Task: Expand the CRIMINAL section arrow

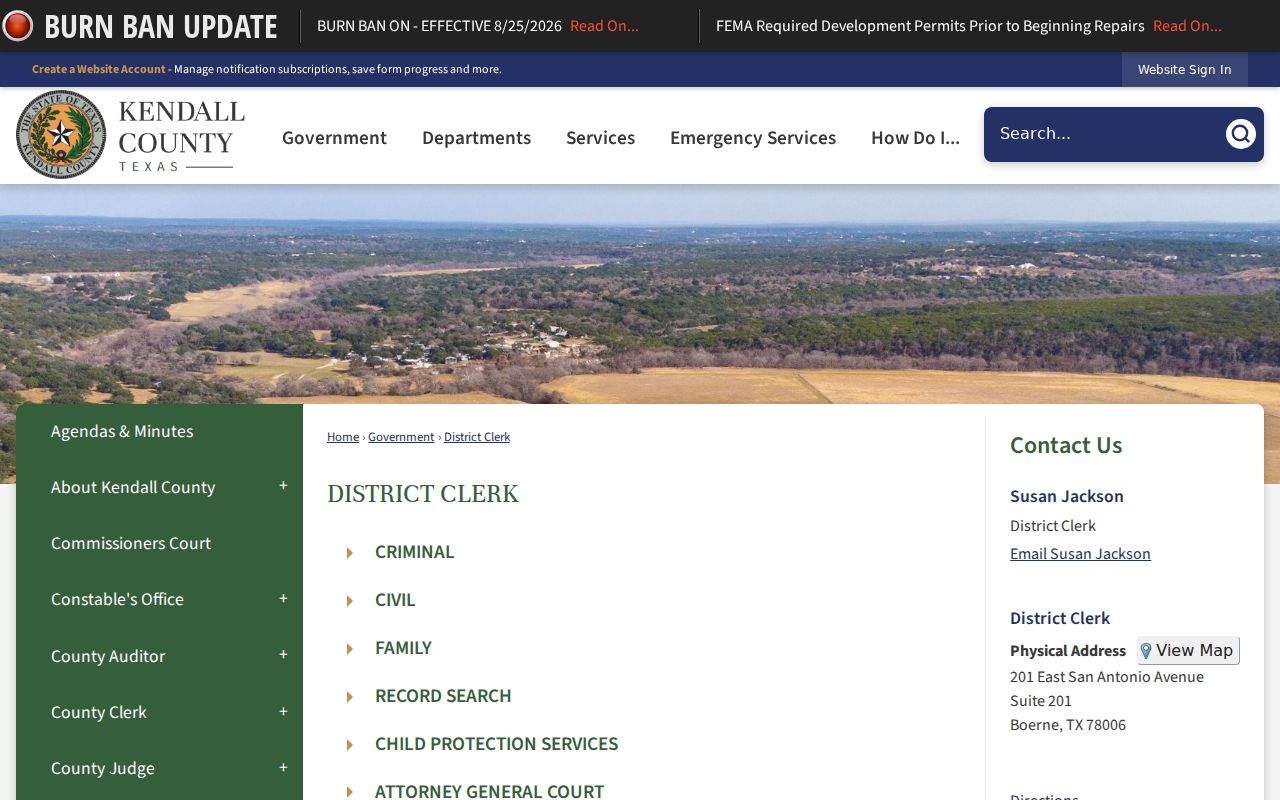Action: (x=349, y=553)
